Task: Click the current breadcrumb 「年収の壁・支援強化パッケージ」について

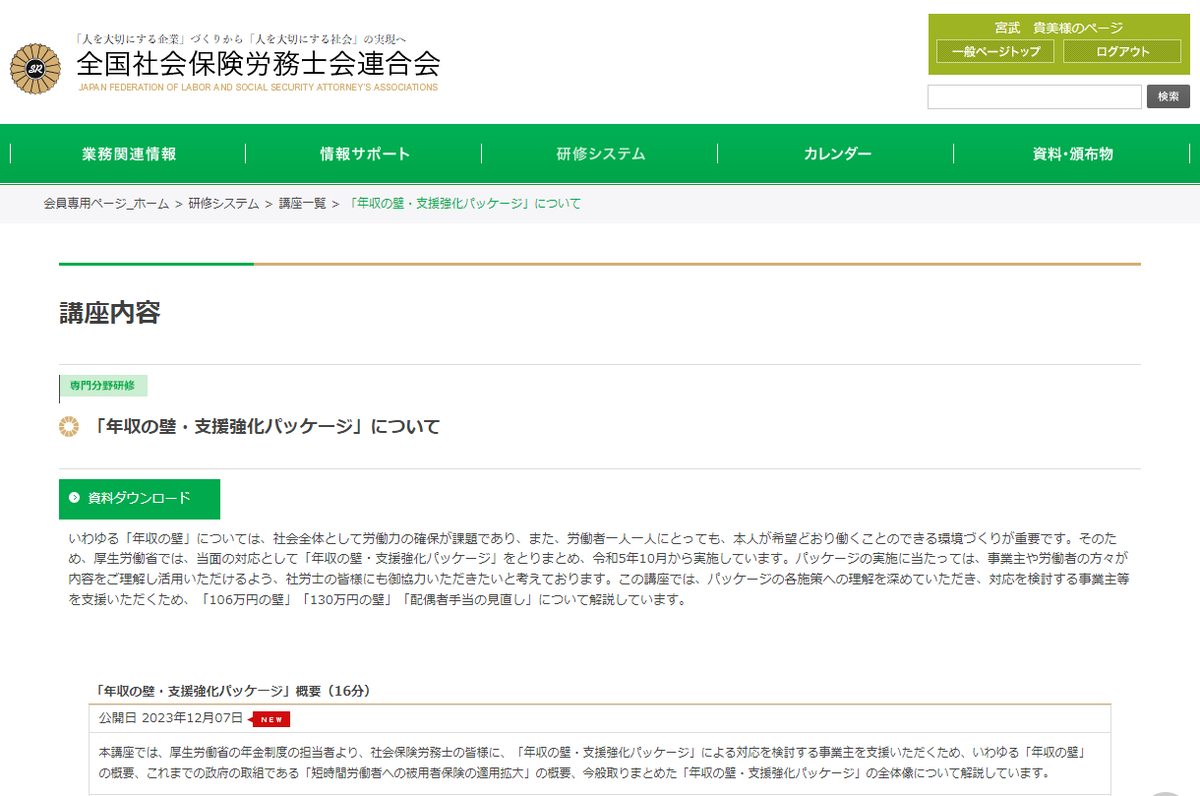Action: click(x=464, y=204)
